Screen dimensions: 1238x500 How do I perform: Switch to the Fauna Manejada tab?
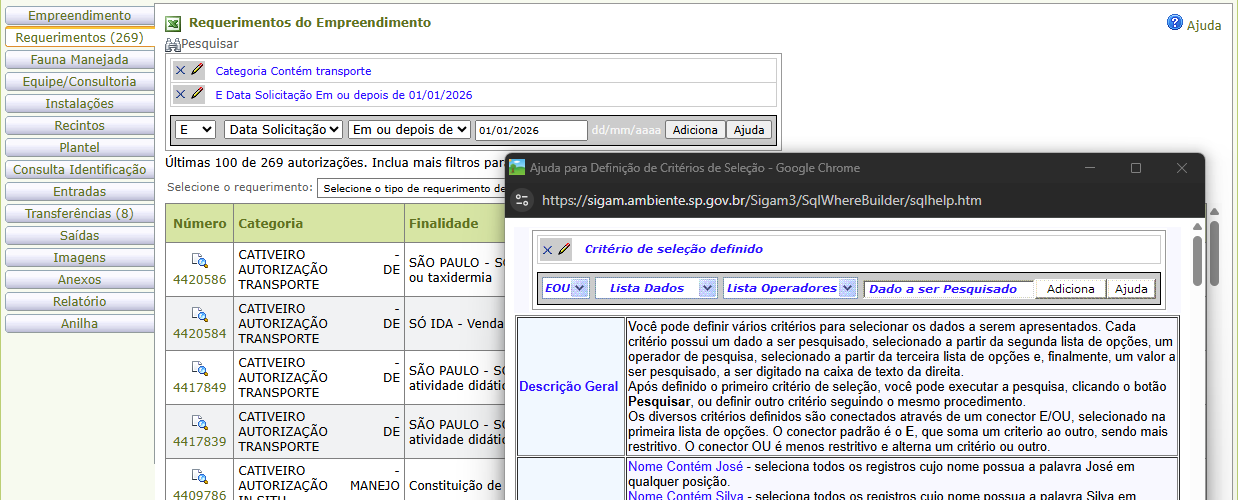[79, 60]
